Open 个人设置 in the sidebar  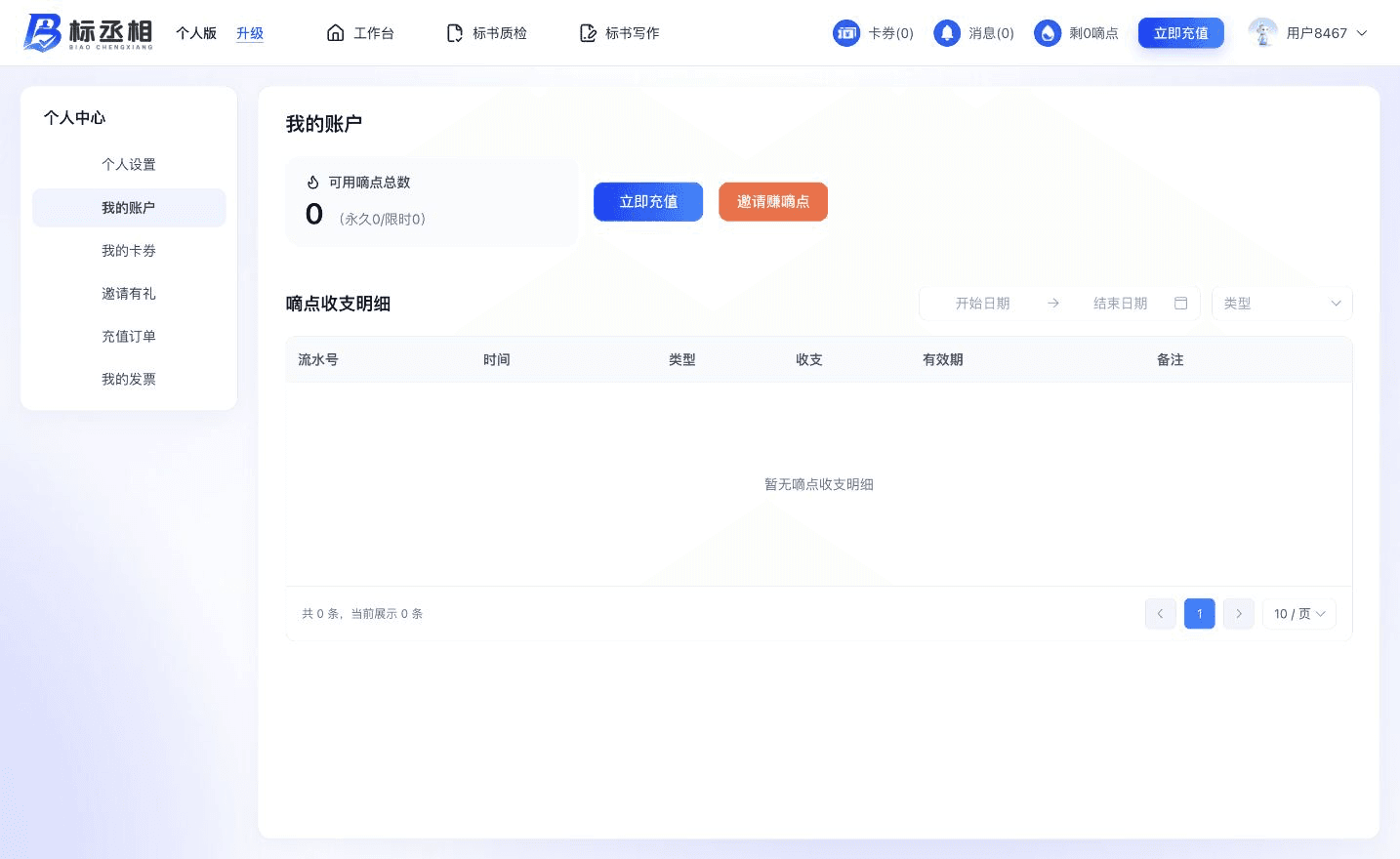pyautogui.click(x=129, y=165)
